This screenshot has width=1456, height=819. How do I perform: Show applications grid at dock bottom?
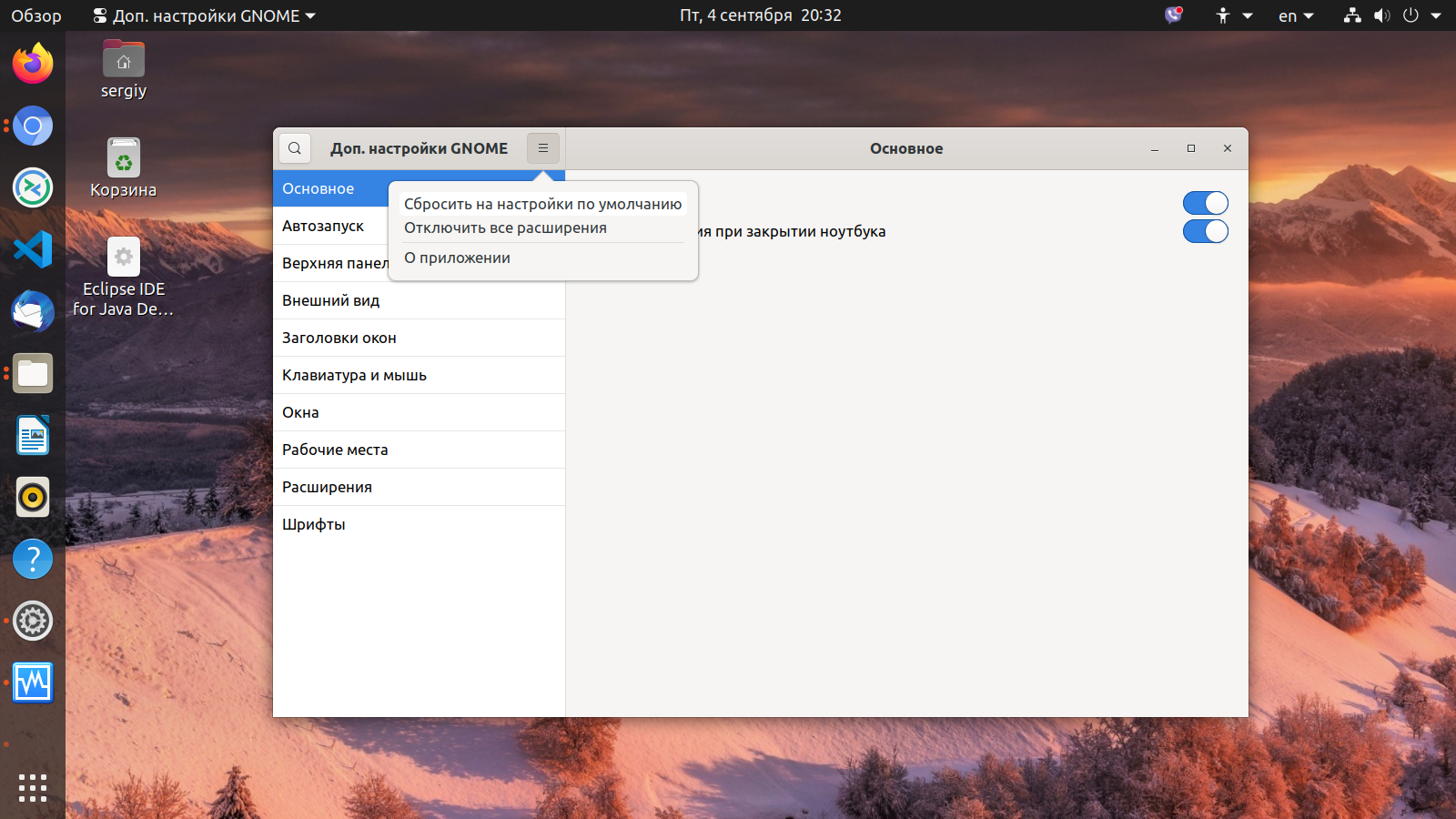pyautogui.click(x=33, y=788)
